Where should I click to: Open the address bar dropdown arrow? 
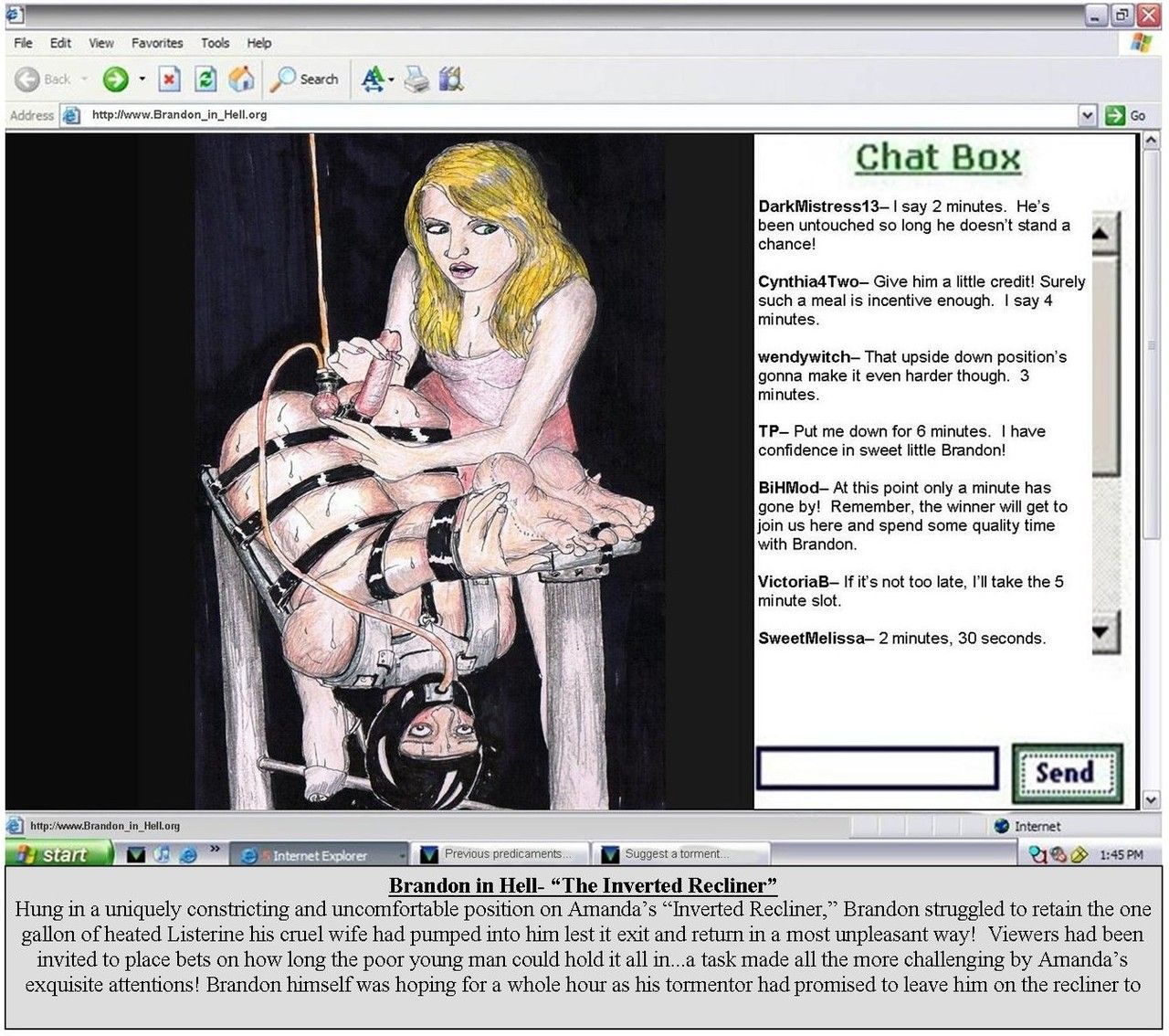point(1087,115)
